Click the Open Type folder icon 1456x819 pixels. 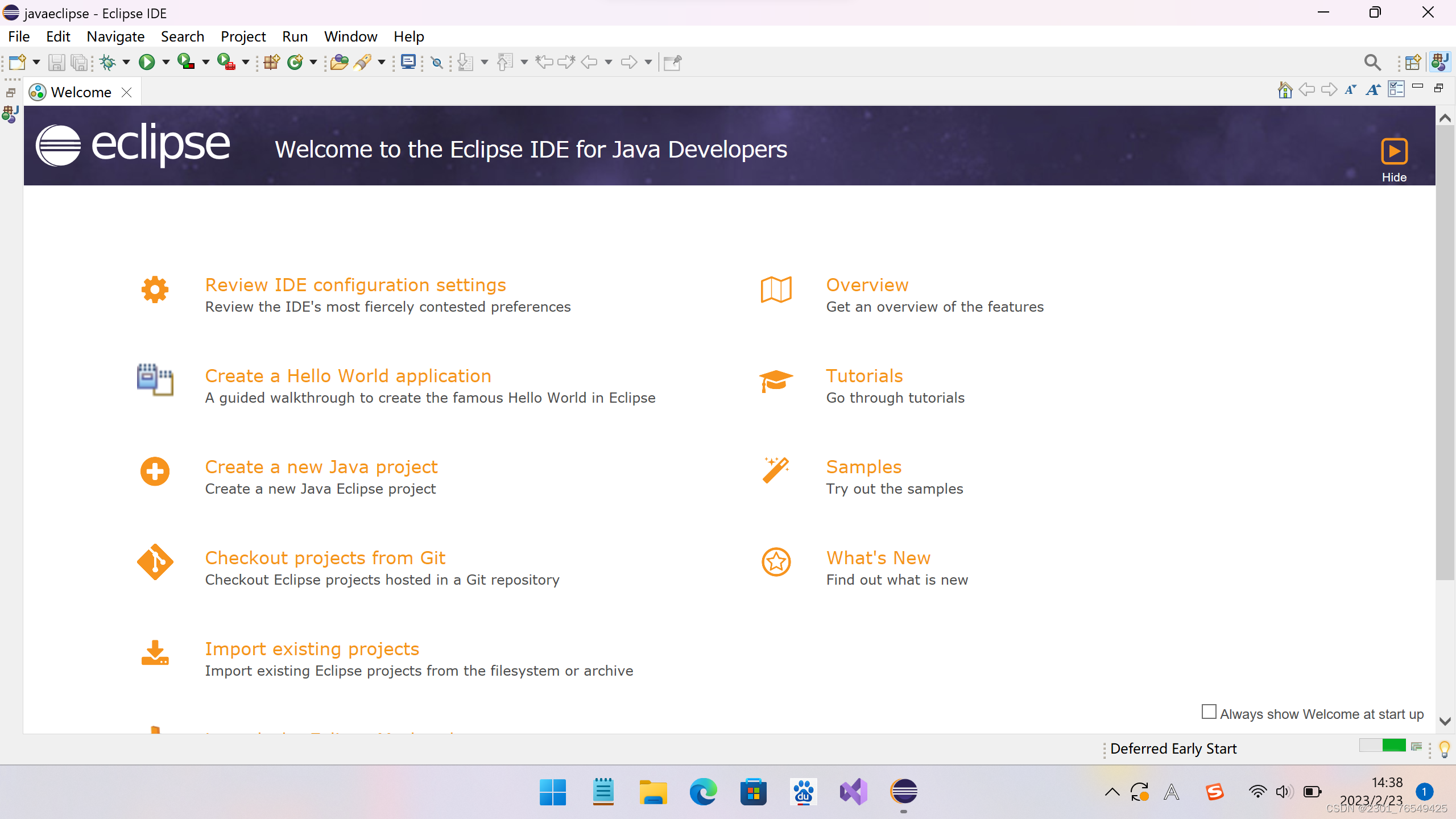[339, 62]
